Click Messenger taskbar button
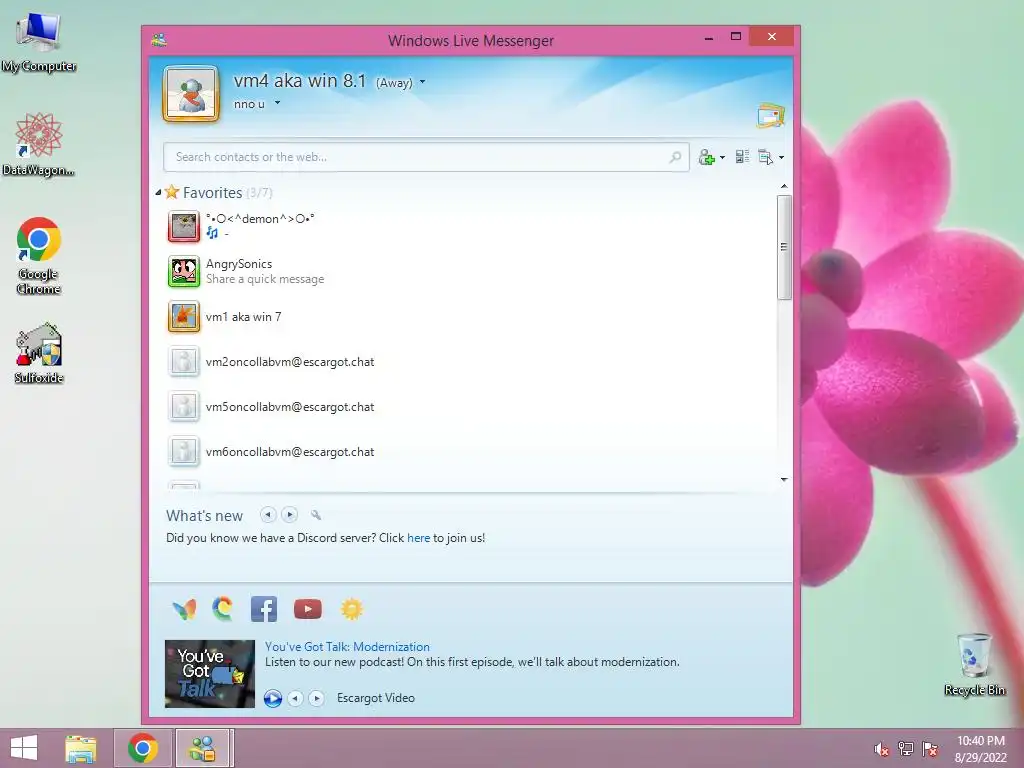The height and width of the screenshot is (768, 1024). coord(202,748)
